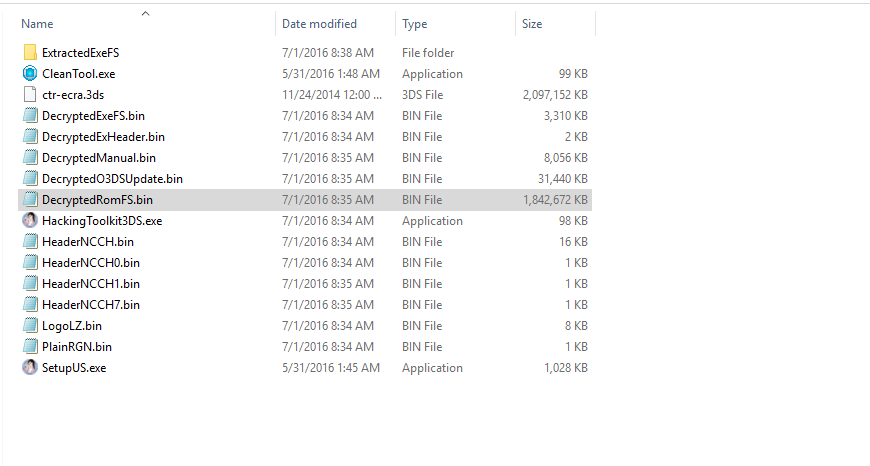Image resolution: width=870 pixels, height=466 pixels.
Task: Click the LogoLZ.bin file icon
Action: point(29,325)
